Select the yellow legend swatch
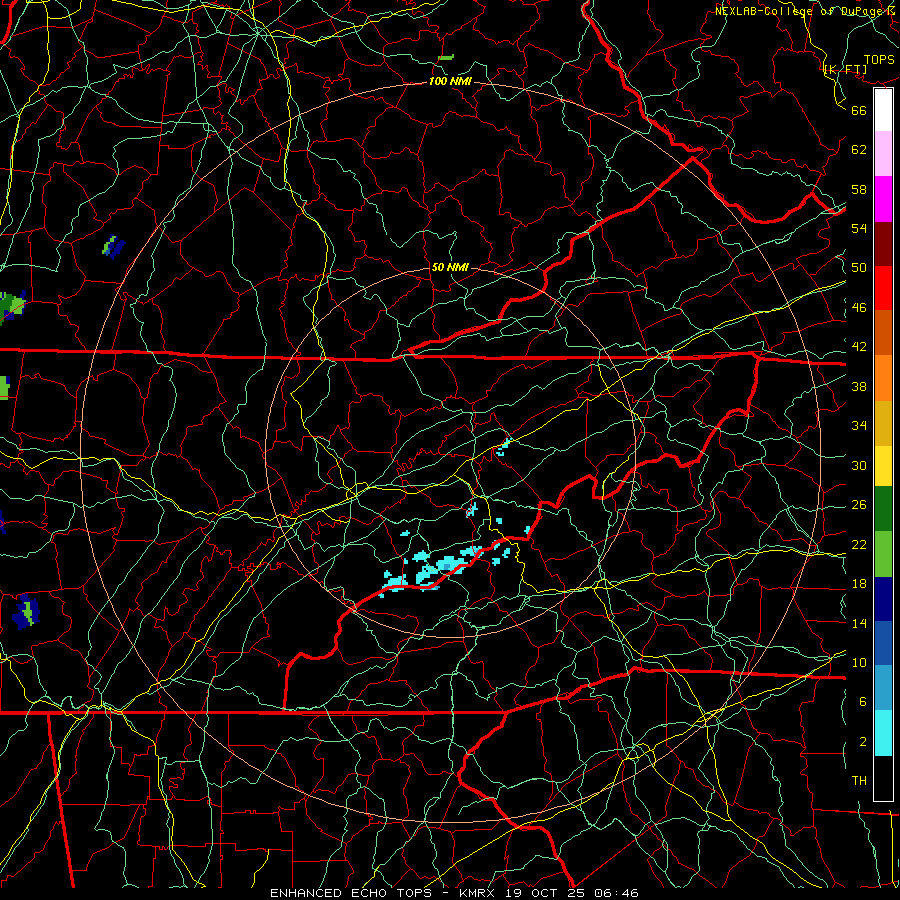Viewport: 900px width, 900px height. point(883,465)
